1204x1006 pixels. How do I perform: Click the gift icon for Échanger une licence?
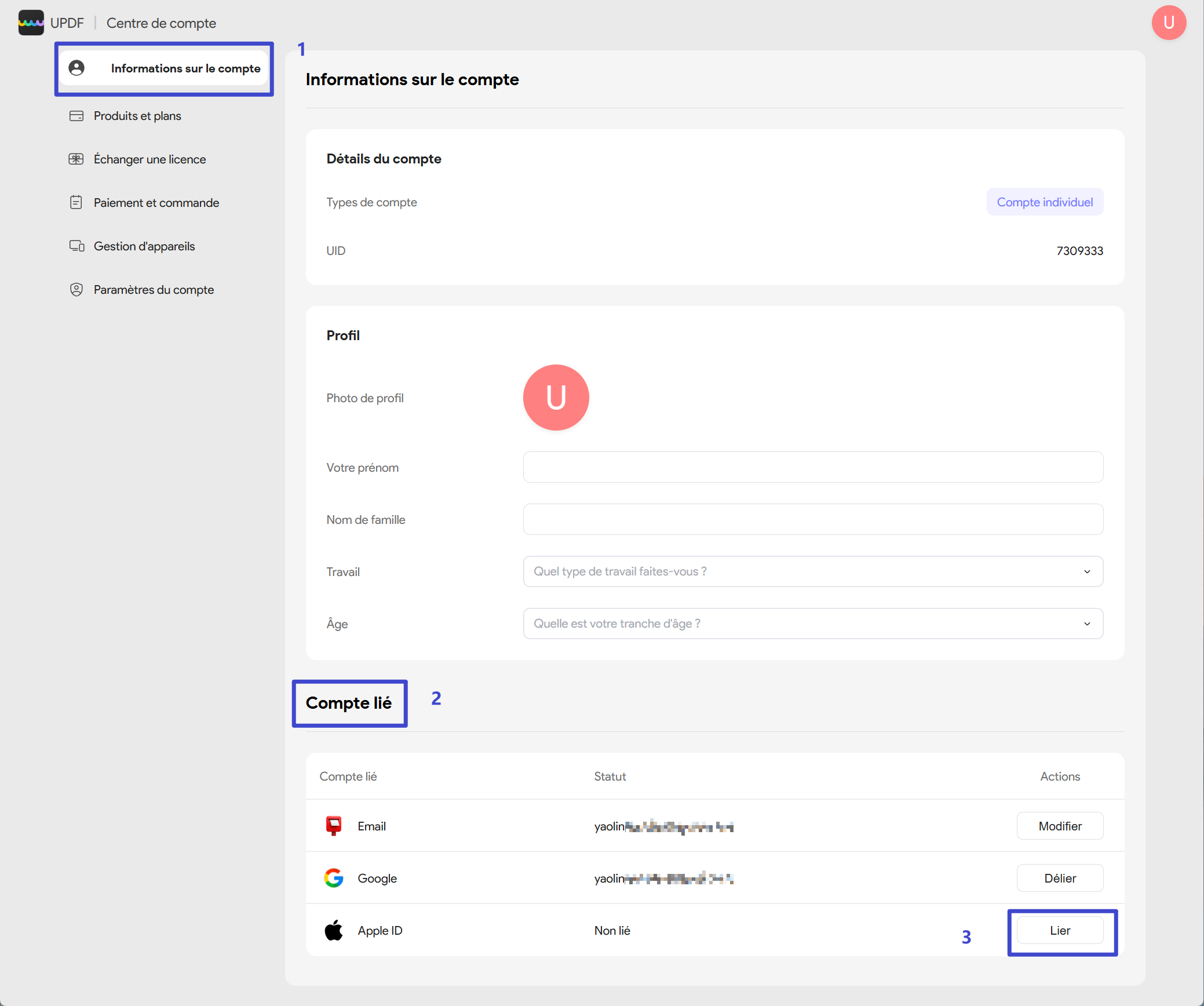(x=76, y=159)
